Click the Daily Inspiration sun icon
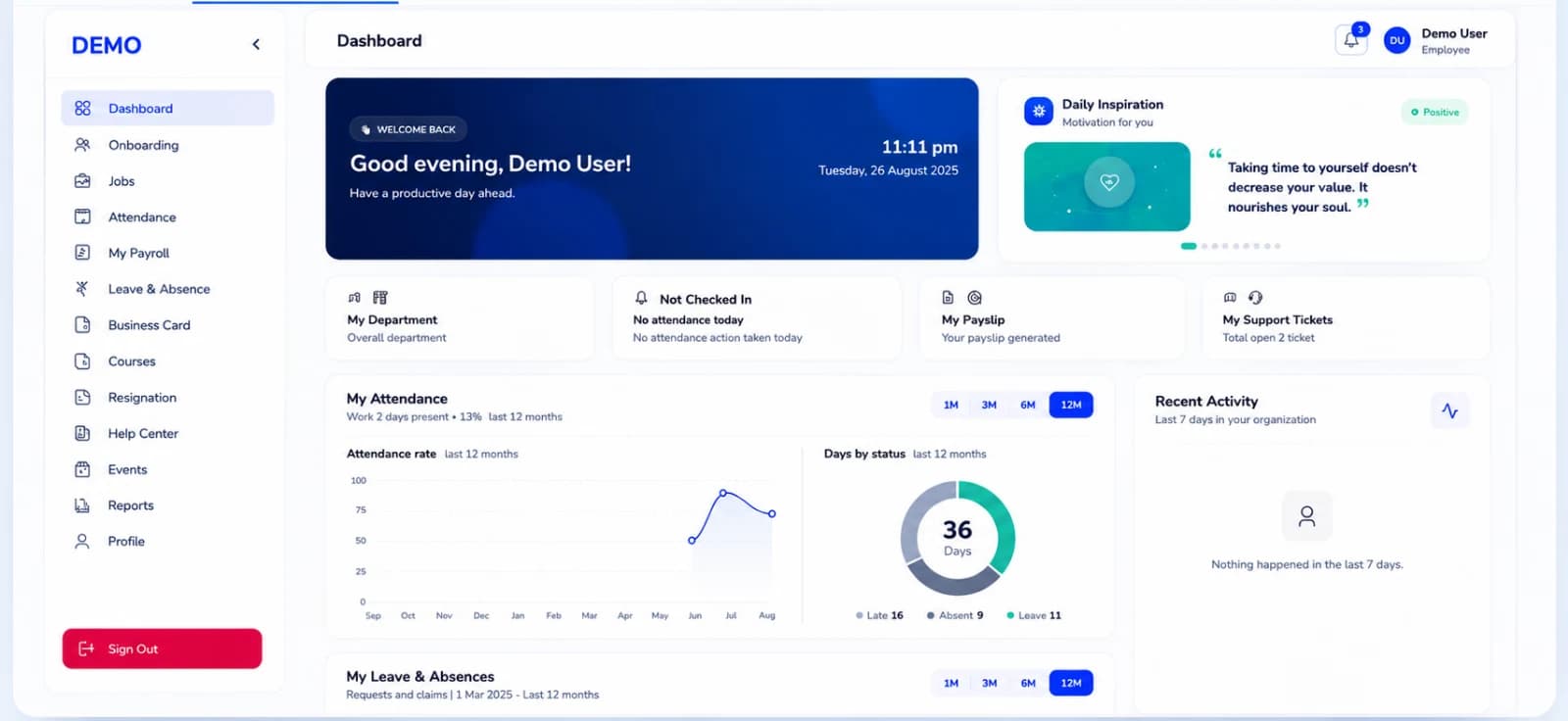1568x721 pixels. point(1038,112)
